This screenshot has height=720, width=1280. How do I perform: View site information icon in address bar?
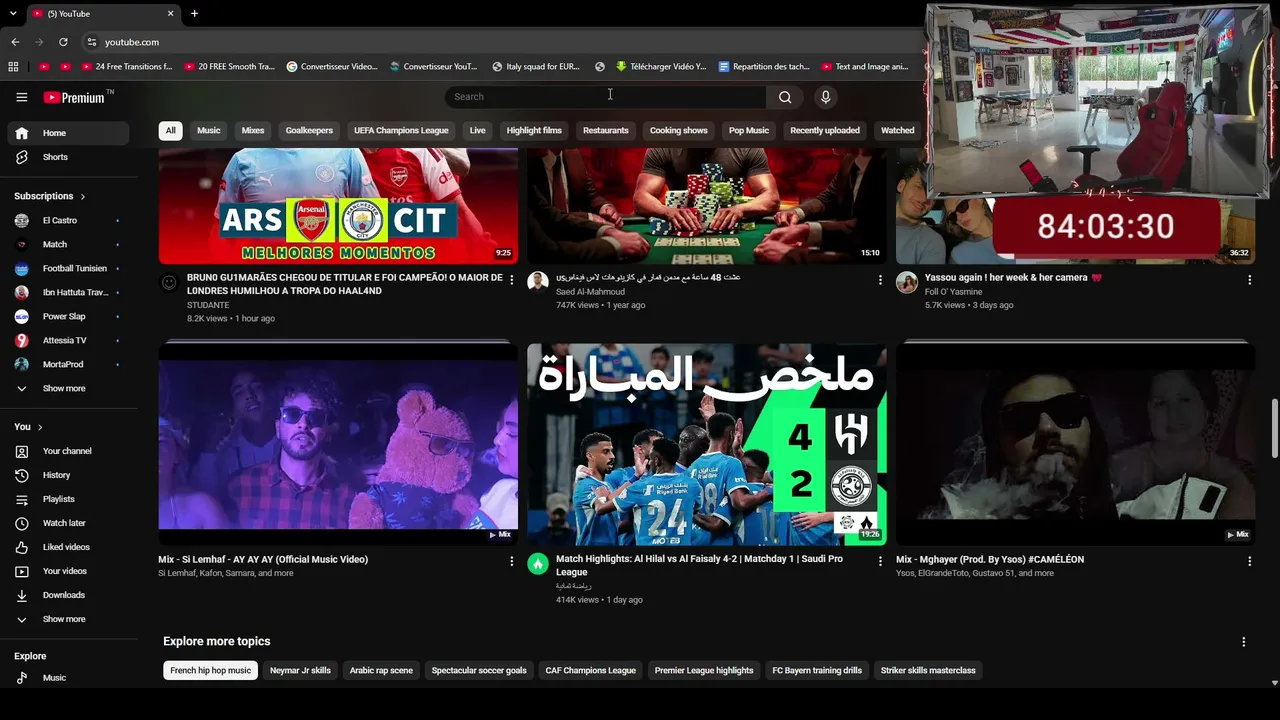coord(92,42)
